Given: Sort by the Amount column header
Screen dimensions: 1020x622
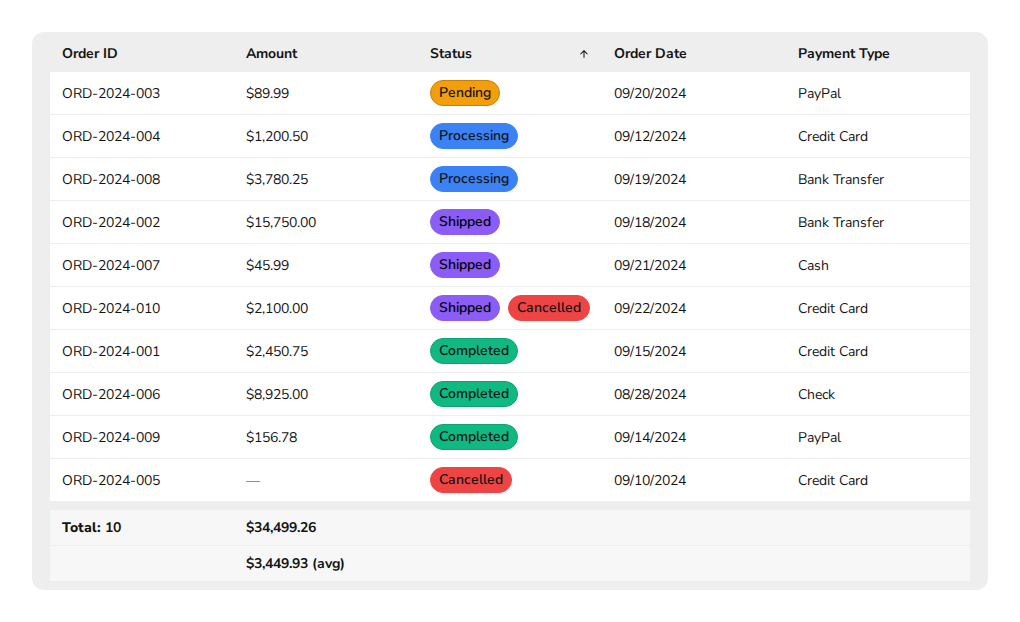Looking at the screenshot, I should [271, 53].
